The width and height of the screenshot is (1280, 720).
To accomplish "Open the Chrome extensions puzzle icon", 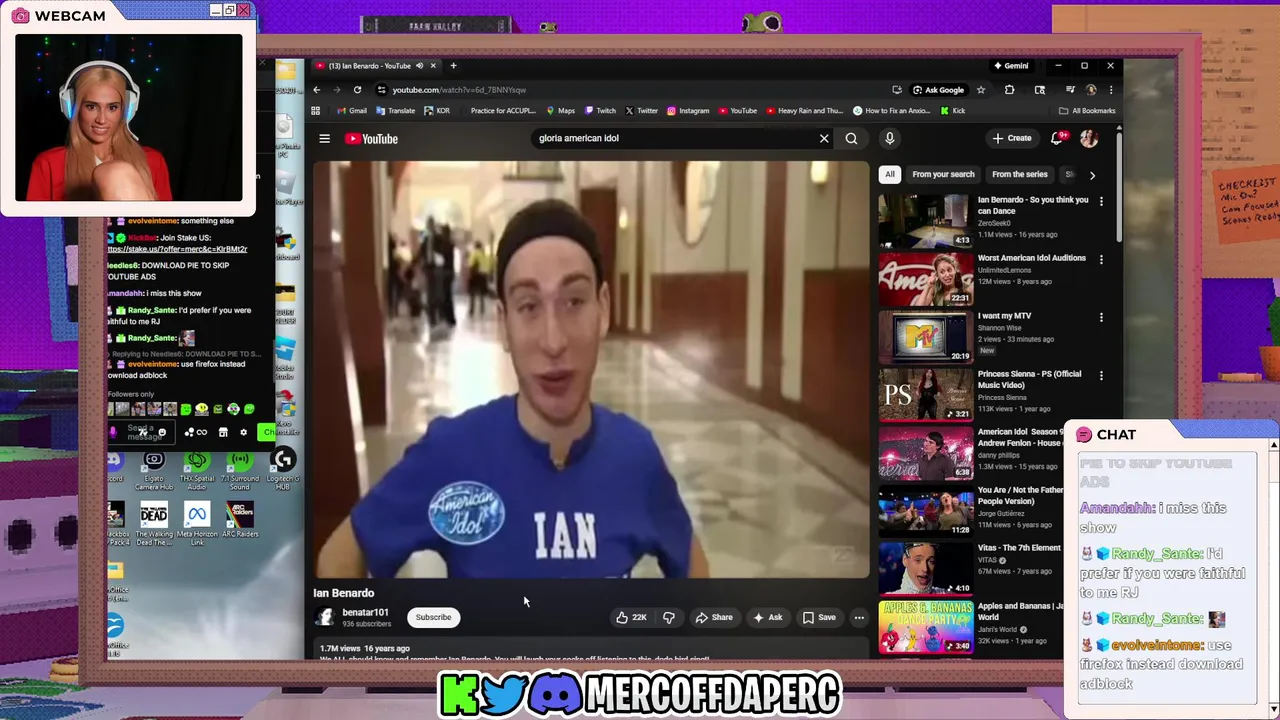I will (1009, 90).
